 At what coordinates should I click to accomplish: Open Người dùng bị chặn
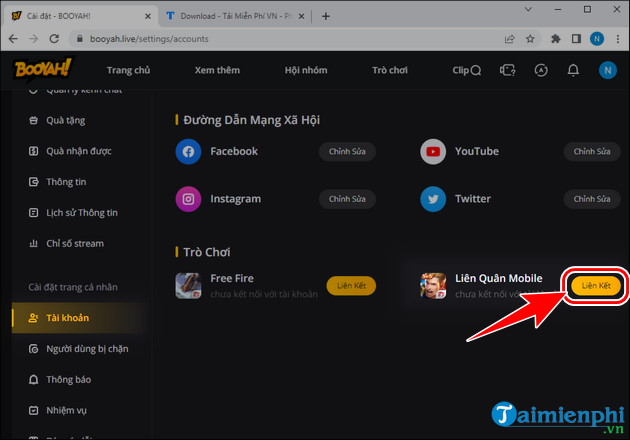coord(78,349)
